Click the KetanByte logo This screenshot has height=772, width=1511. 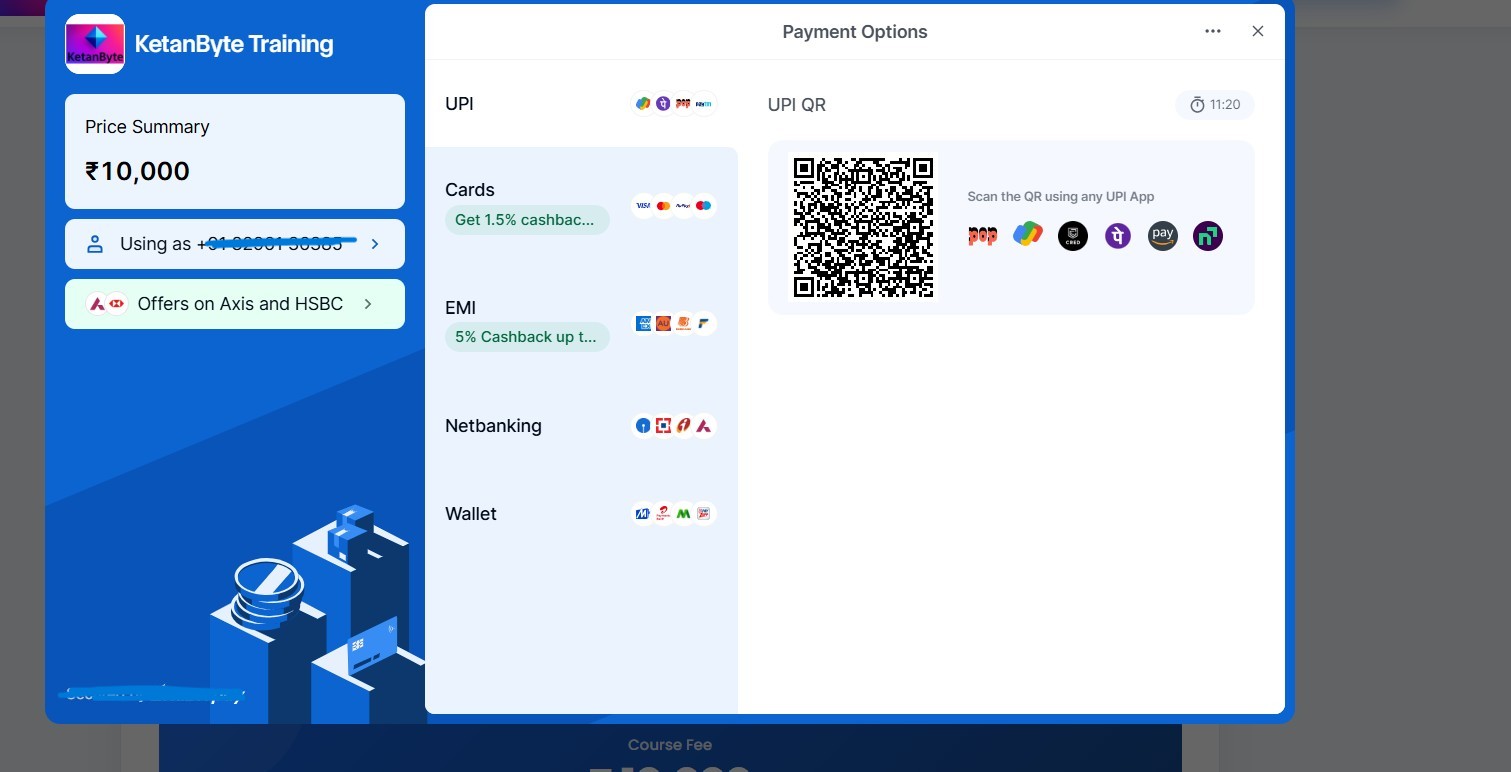pos(95,44)
